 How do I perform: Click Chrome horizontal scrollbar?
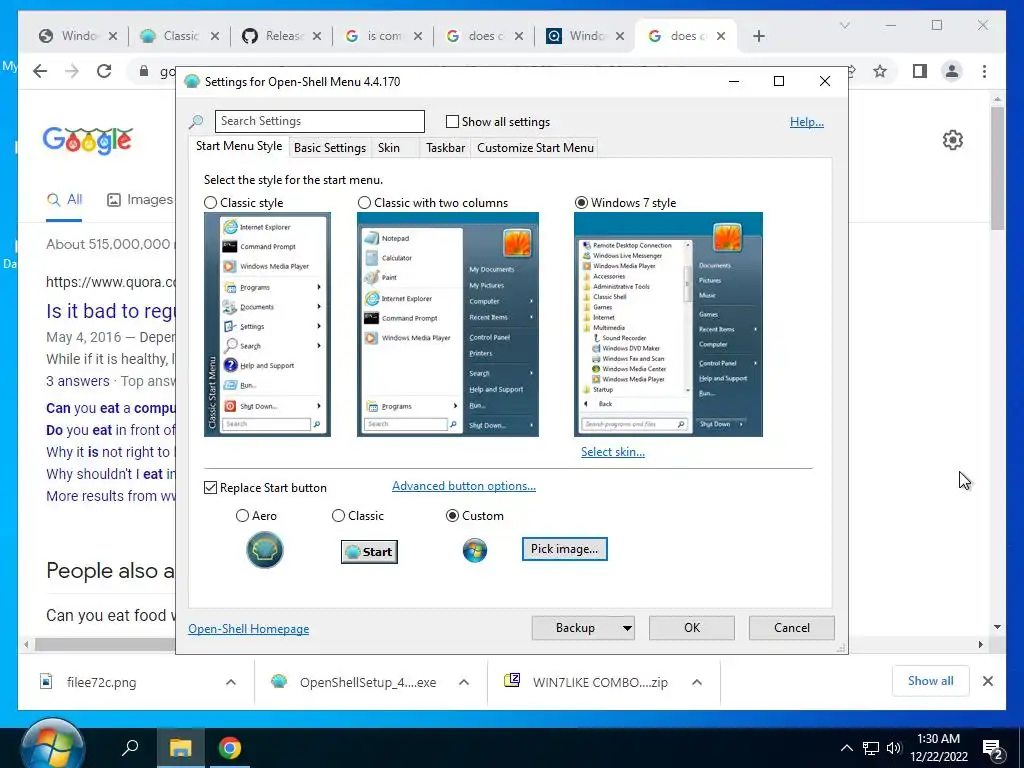104,645
